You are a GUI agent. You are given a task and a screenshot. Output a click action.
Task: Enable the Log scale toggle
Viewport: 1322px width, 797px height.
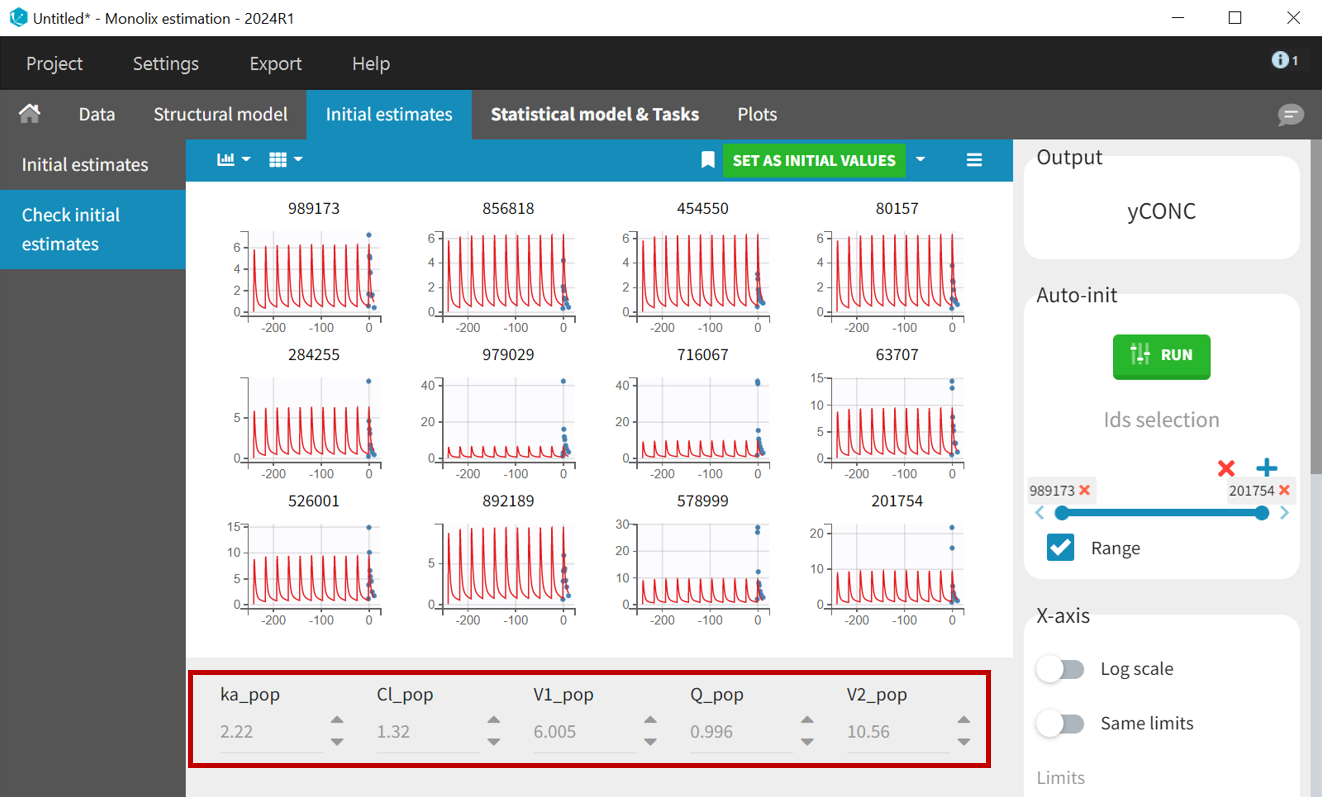pos(1060,669)
